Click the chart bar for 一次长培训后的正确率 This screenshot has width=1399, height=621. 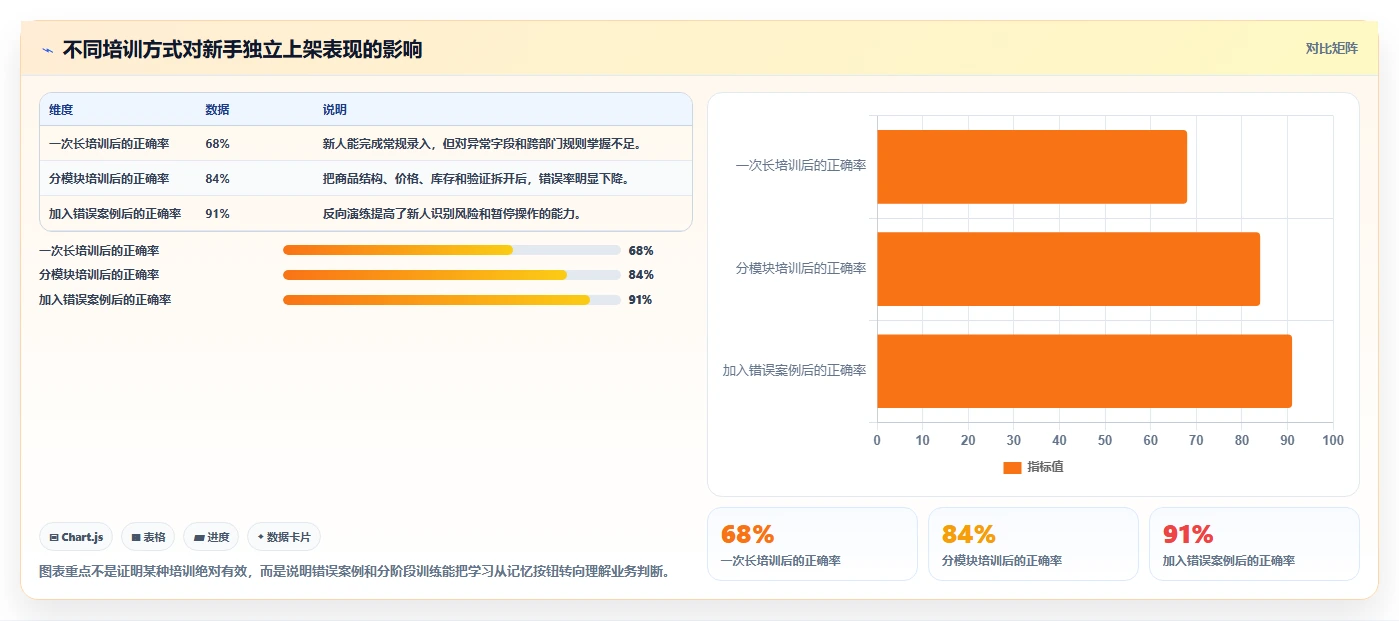pyautogui.click(x=1032, y=167)
